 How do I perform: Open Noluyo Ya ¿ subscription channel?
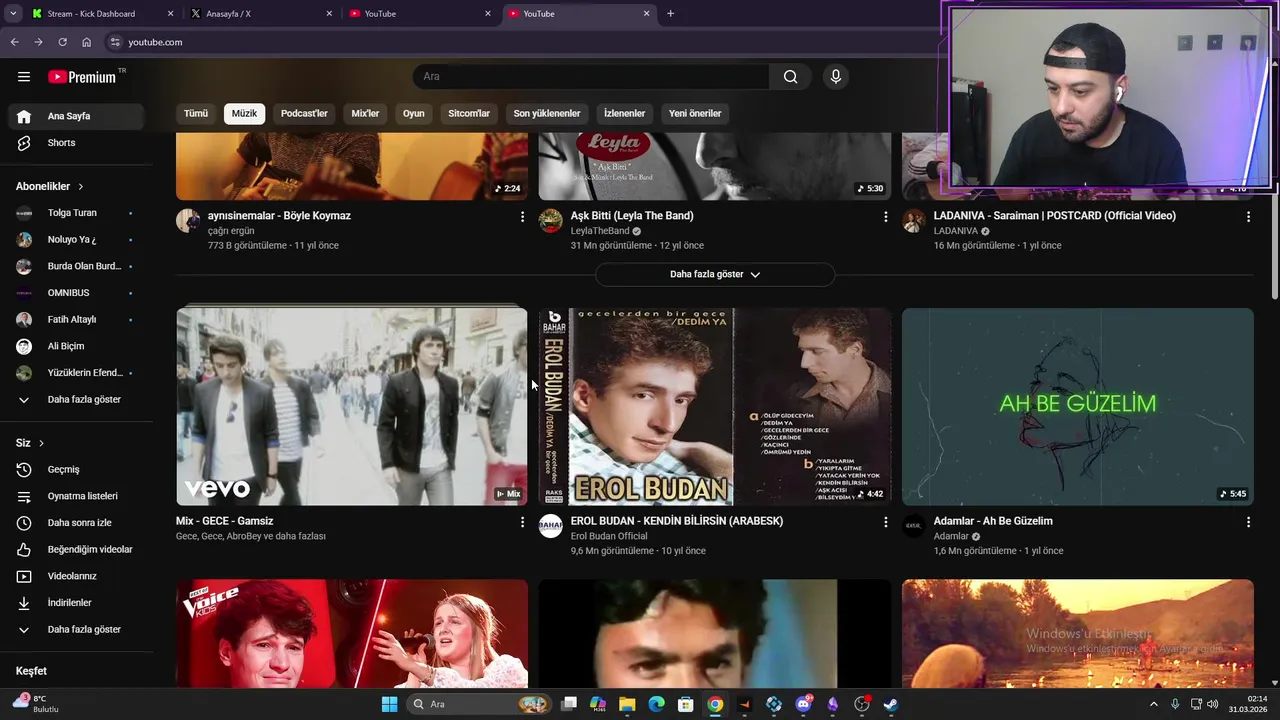76,240
